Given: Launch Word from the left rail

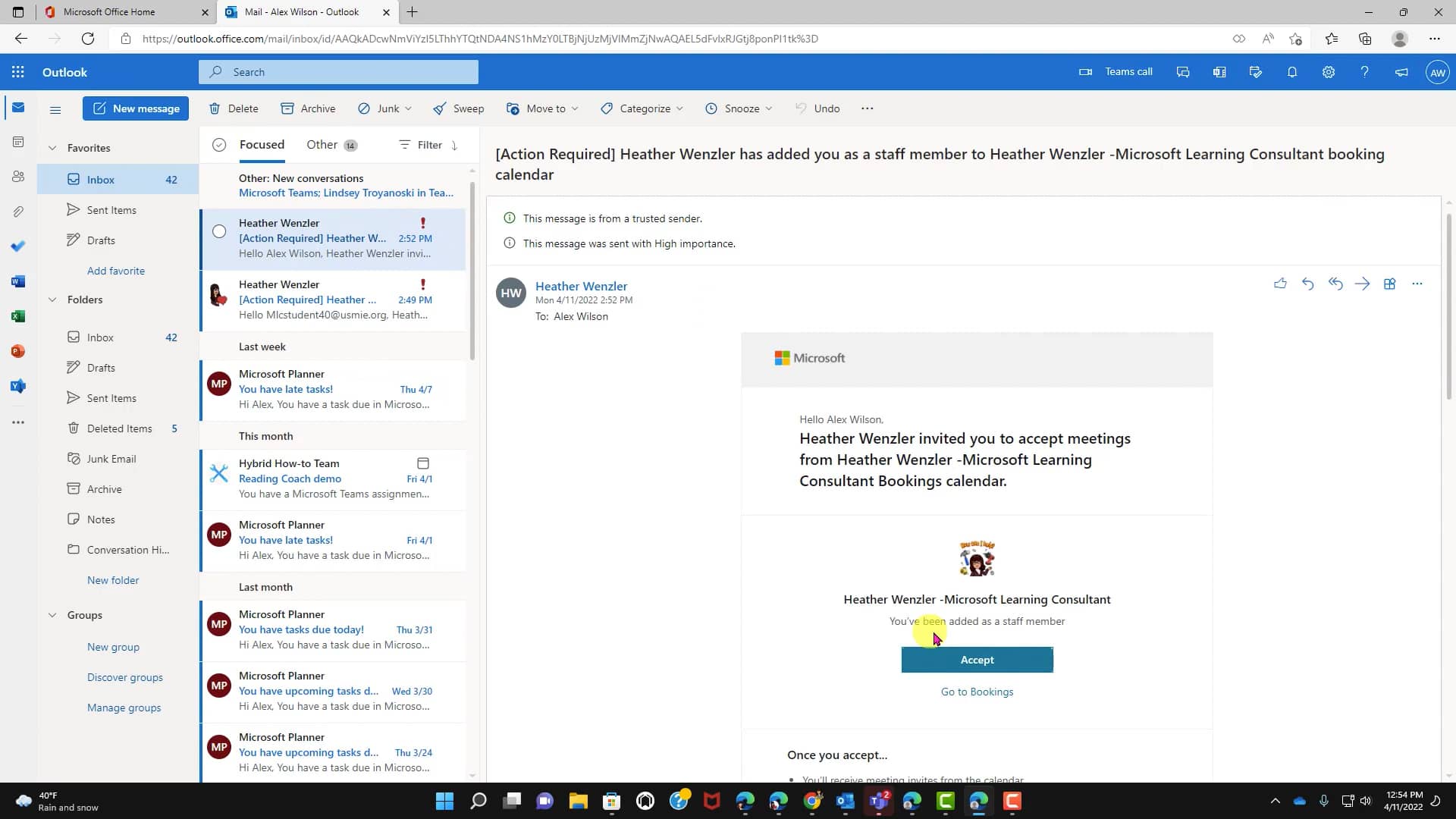Looking at the screenshot, I should coord(18,281).
